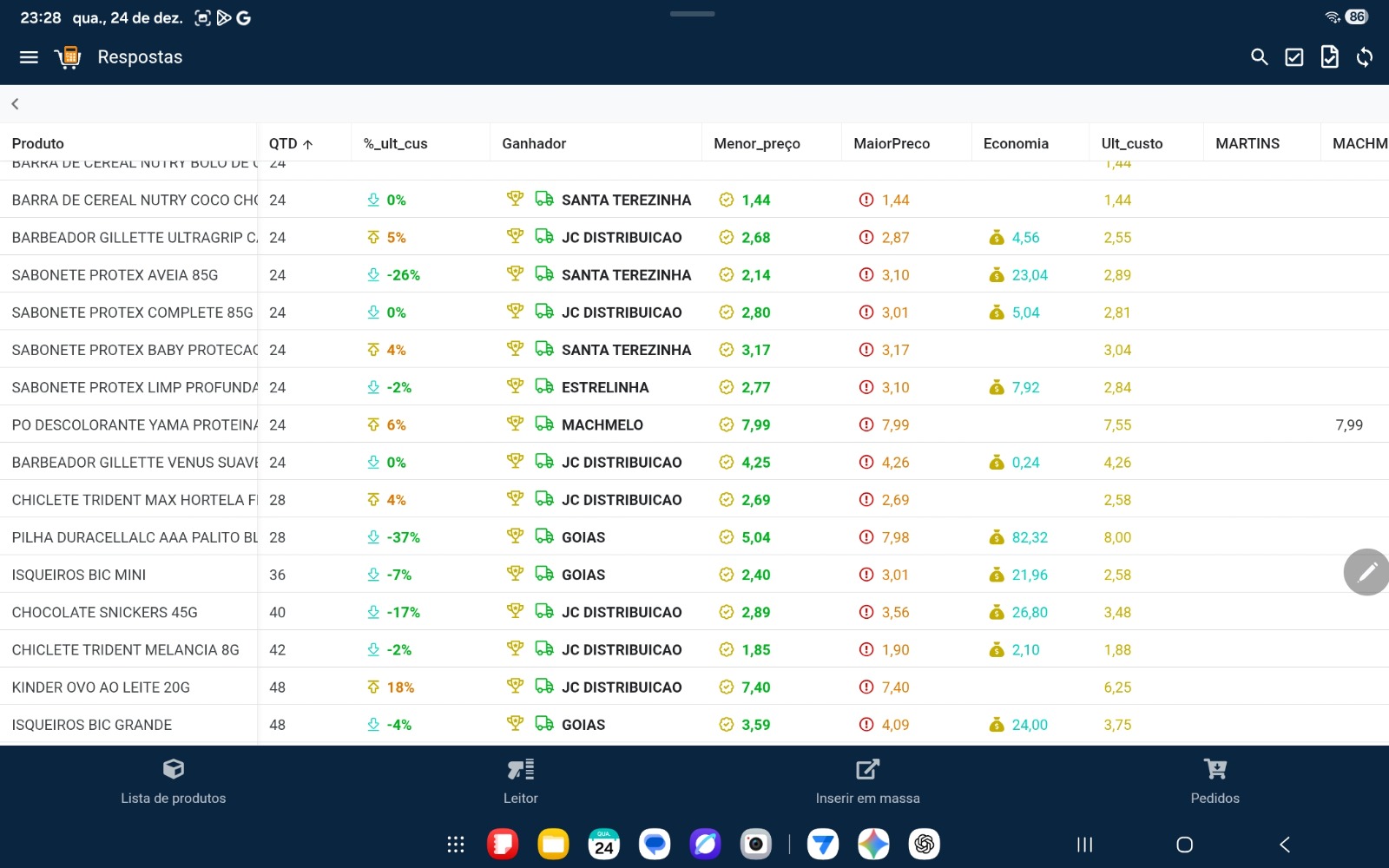This screenshot has height=868, width=1389.
Task: Tap alert icon beside 3,56 price
Action: pyautogui.click(x=866, y=612)
